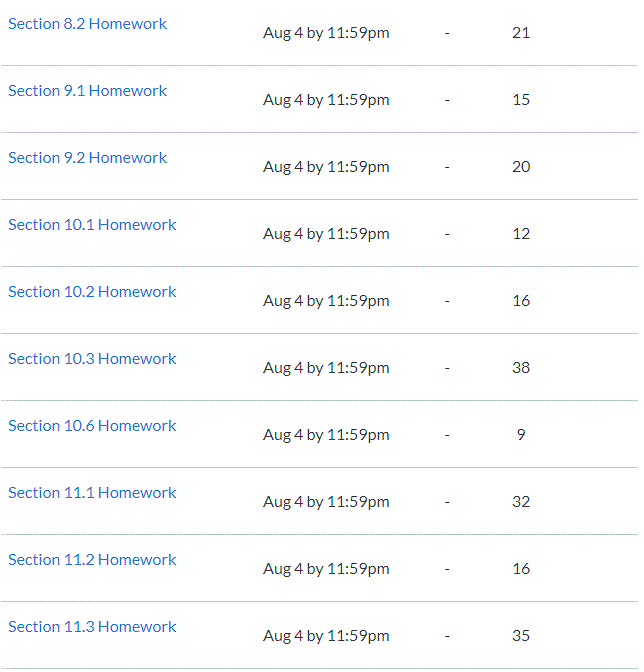Open Section 10.1 Homework
The width and height of the screenshot is (644, 672).
92,225
